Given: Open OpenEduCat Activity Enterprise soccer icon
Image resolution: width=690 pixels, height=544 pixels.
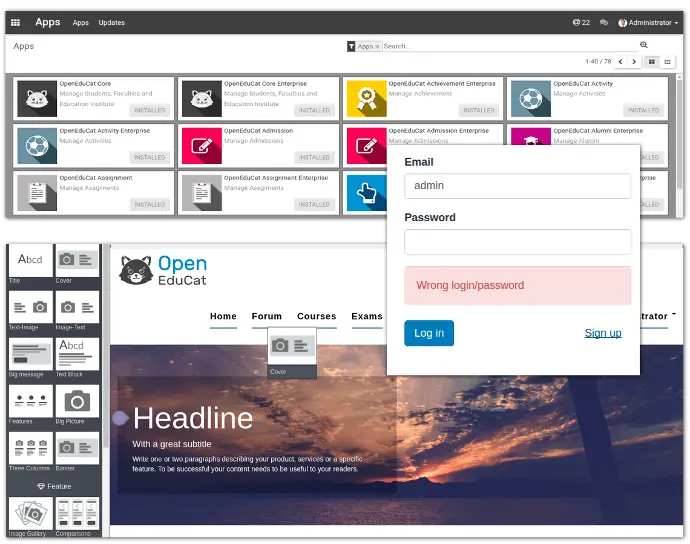Looking at the screenshot, I should [x=37, y=146].
